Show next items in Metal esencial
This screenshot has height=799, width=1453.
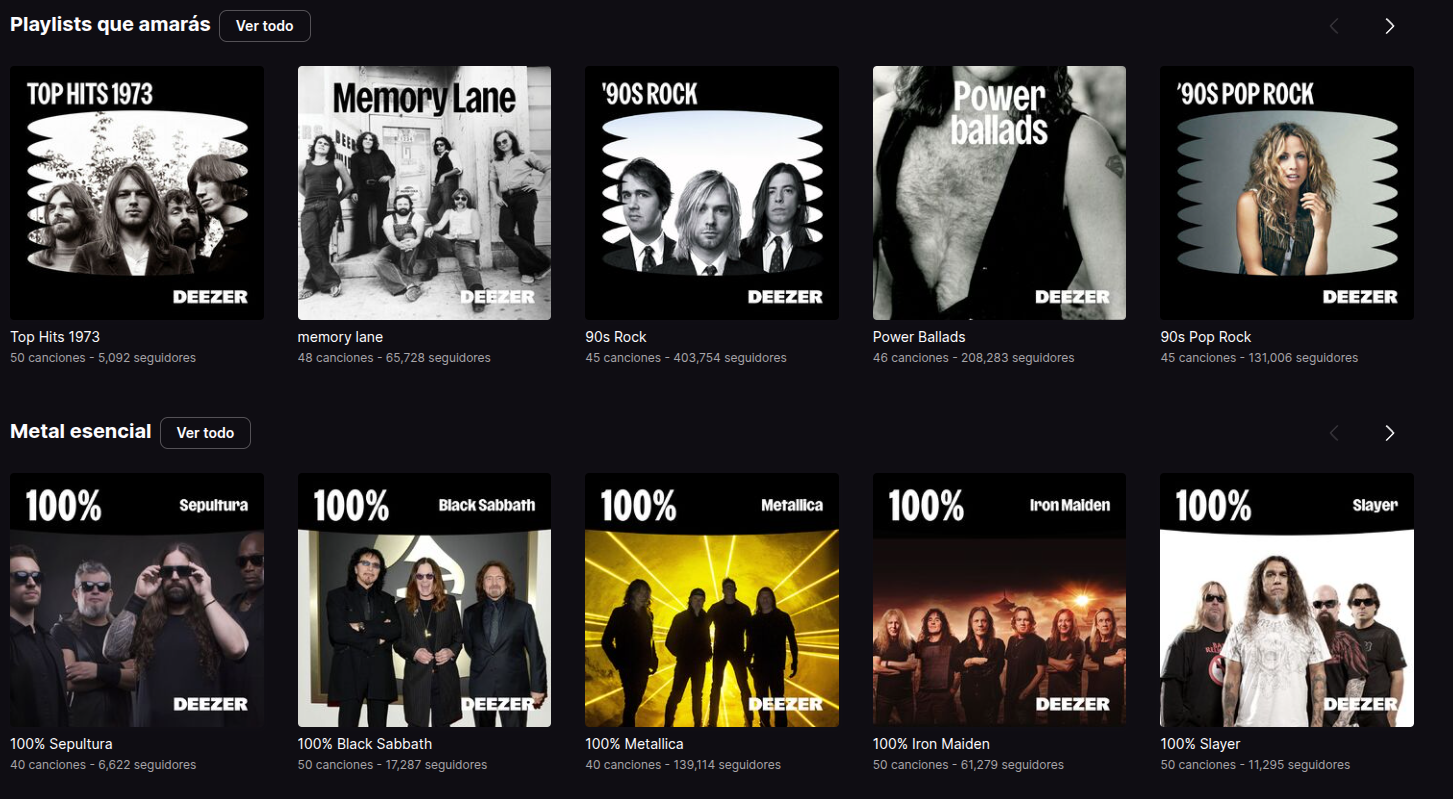[1389, 433]
